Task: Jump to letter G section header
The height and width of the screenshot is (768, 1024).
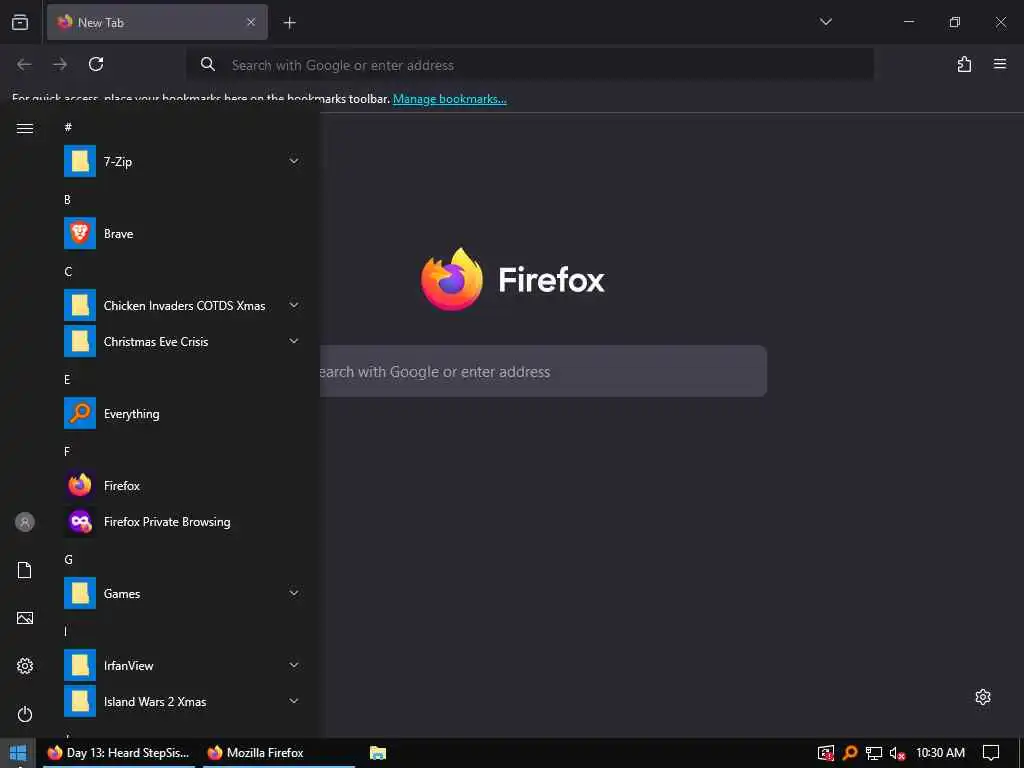Action: tap(68, 559)
